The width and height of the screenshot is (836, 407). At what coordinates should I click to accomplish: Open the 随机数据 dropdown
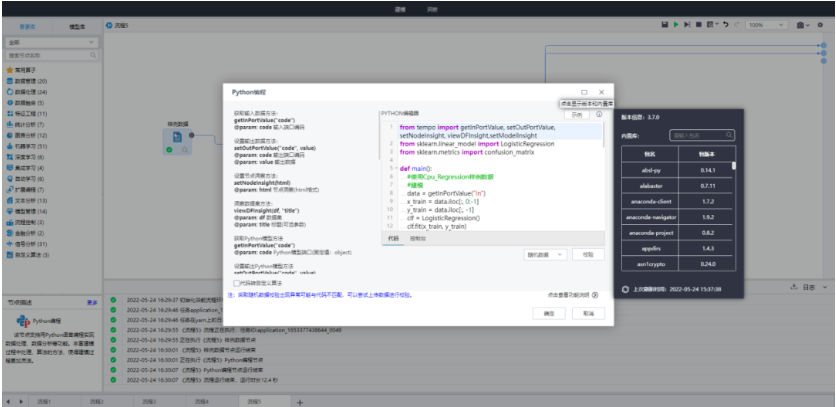(545, 255)
